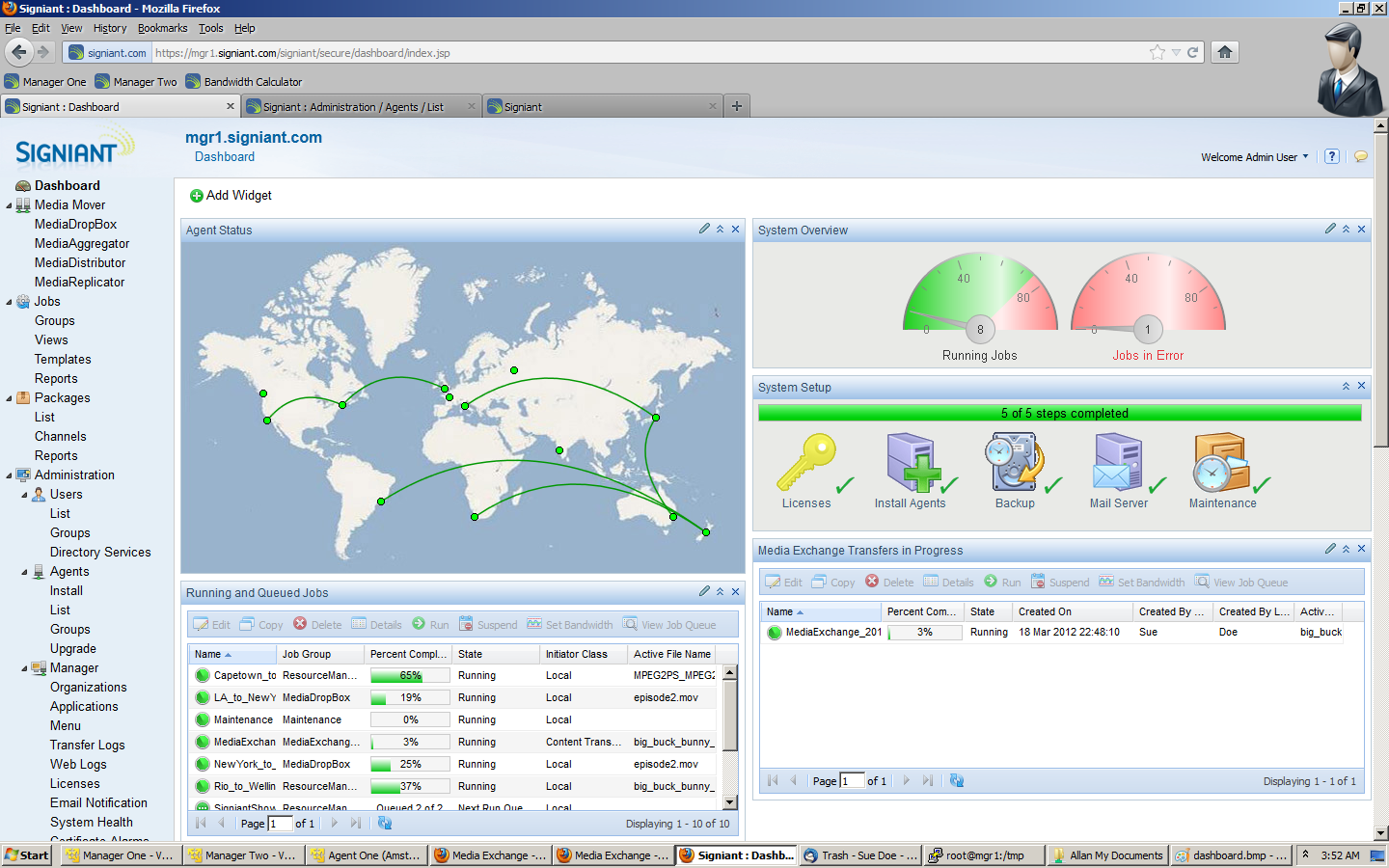
Task: Collapse the Media Mover tree node
Action: (9, 205)
